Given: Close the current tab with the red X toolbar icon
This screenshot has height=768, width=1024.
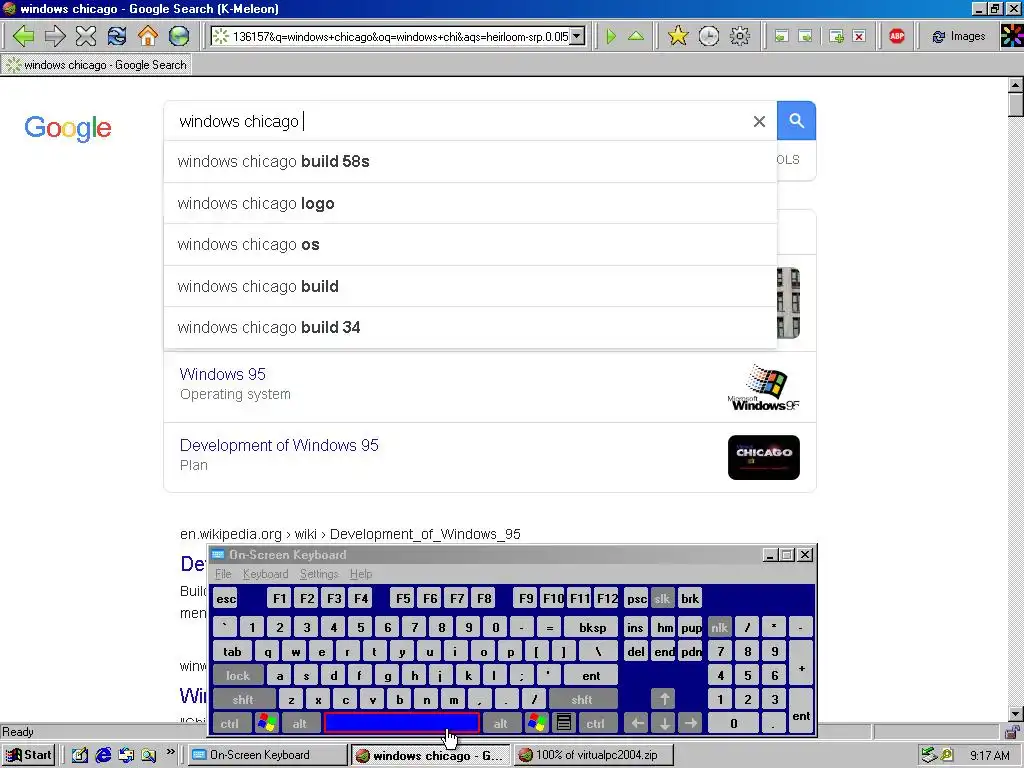Looking at the screenshot, I should (859, 37).
